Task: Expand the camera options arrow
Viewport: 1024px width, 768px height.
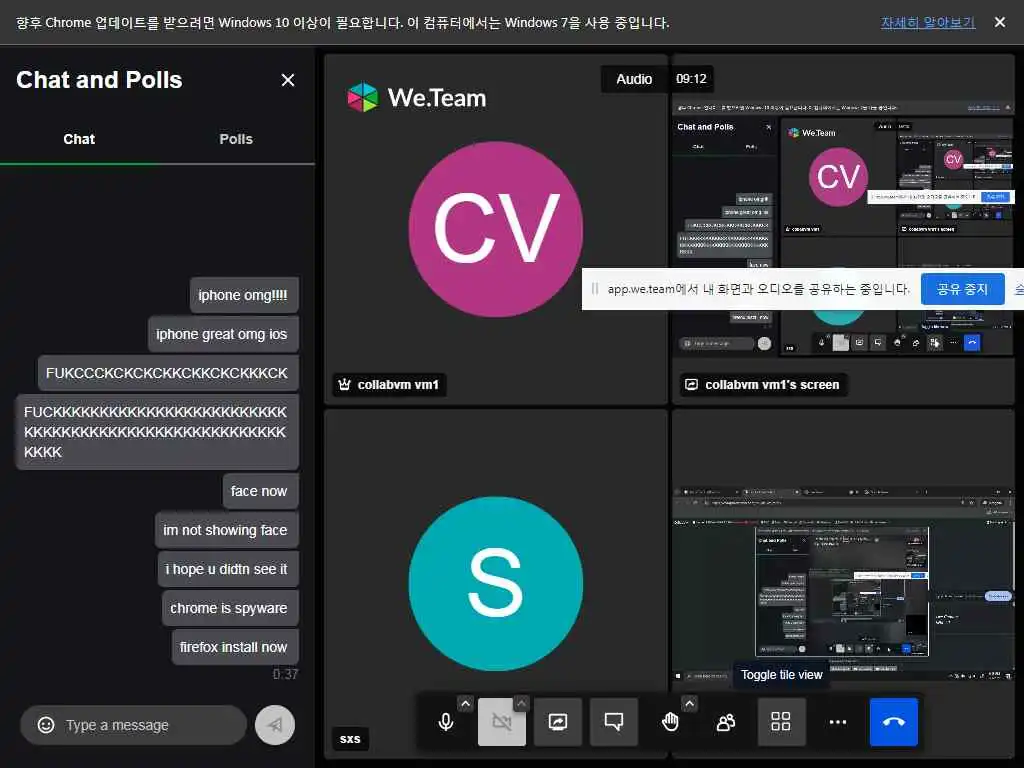Action: tap(520, 703)
